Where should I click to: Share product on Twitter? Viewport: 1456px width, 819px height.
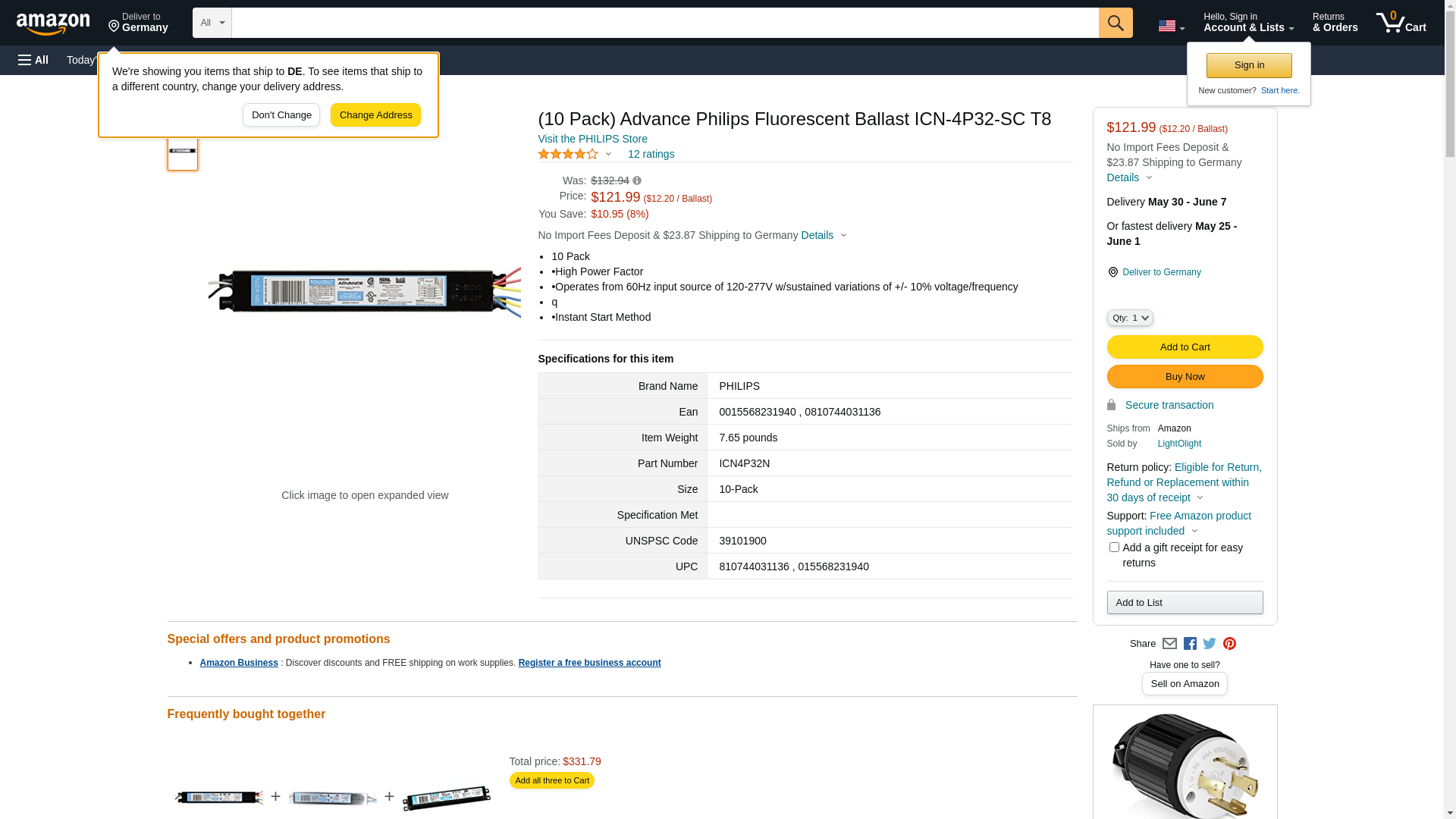1210,644
